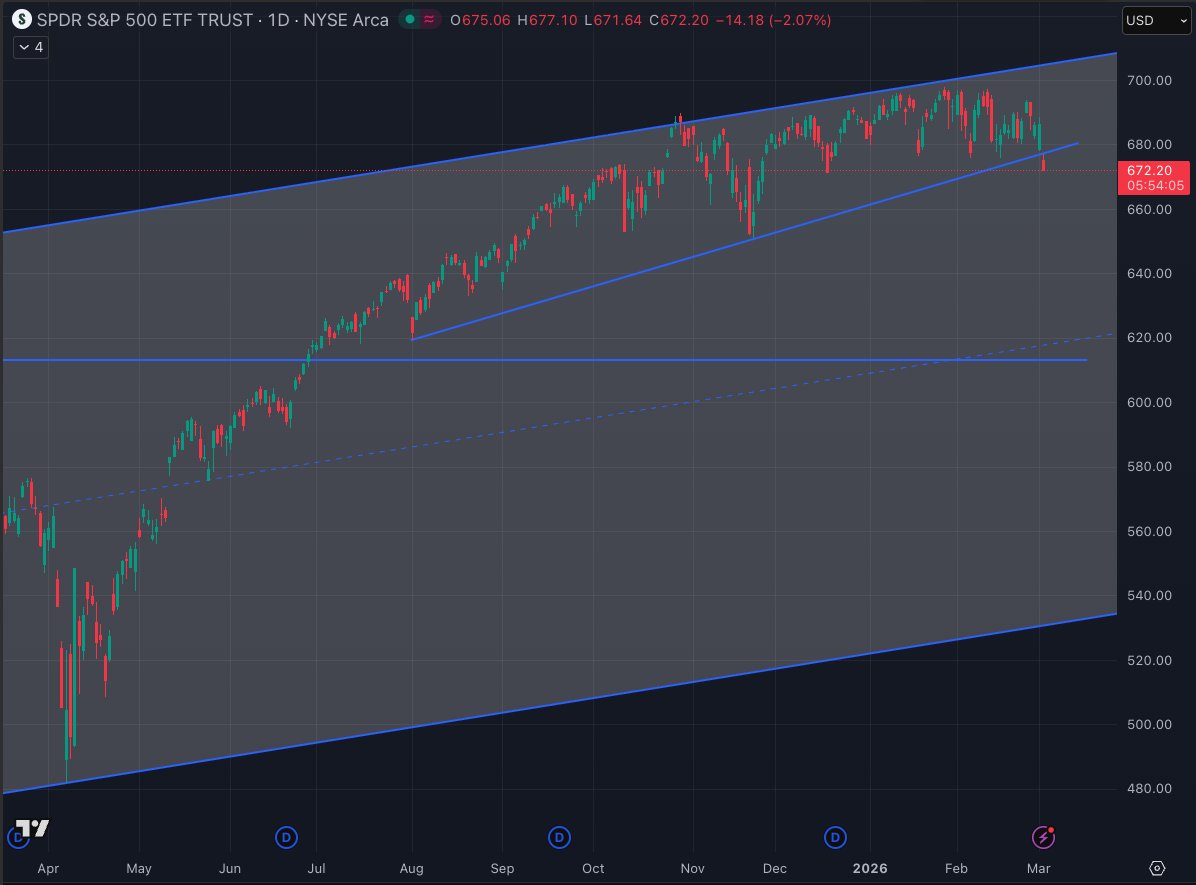Click the Dec label on time axis

pyautogui.click(x=774, y=868)
